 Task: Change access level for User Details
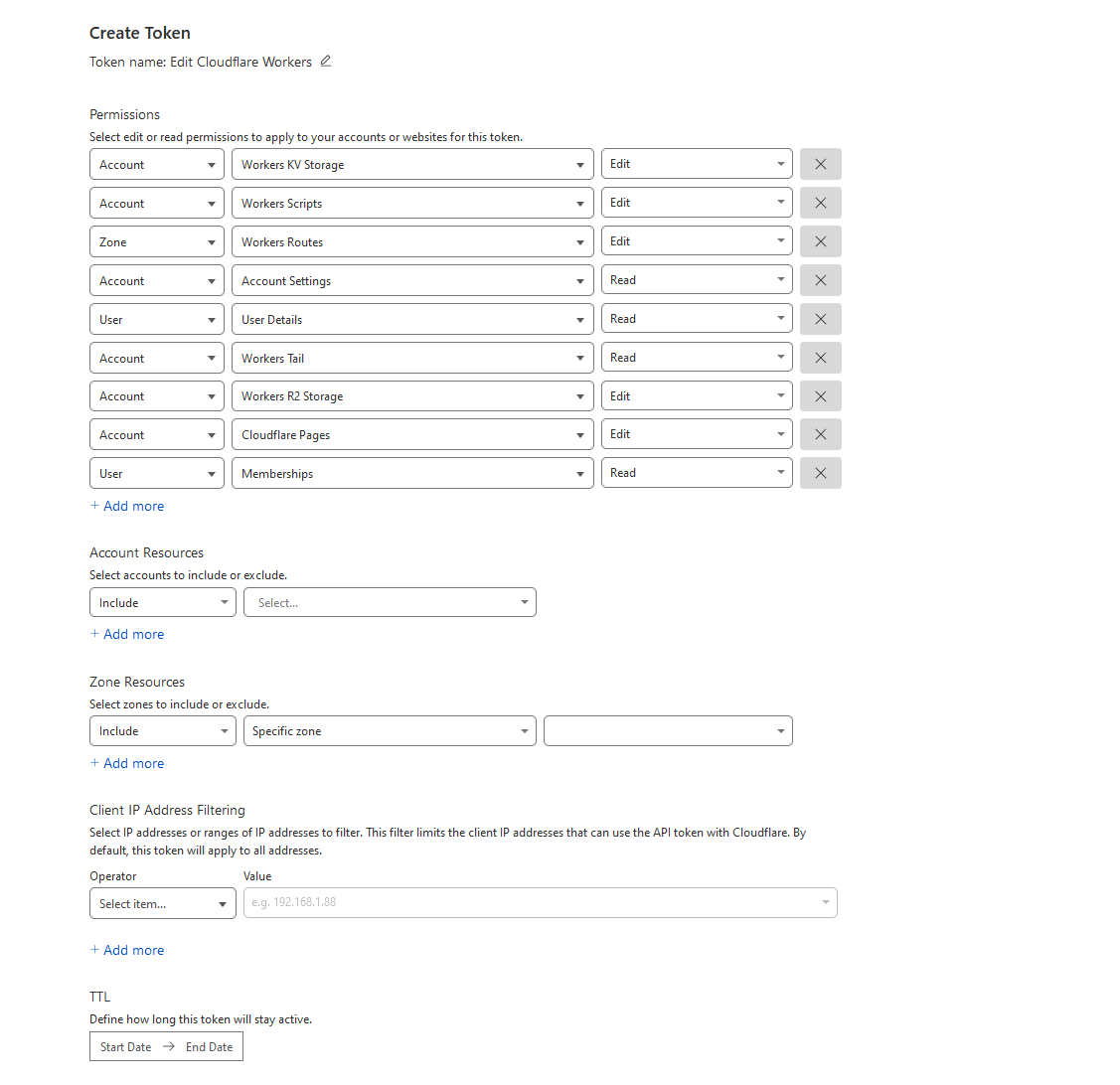pos(697,318)
